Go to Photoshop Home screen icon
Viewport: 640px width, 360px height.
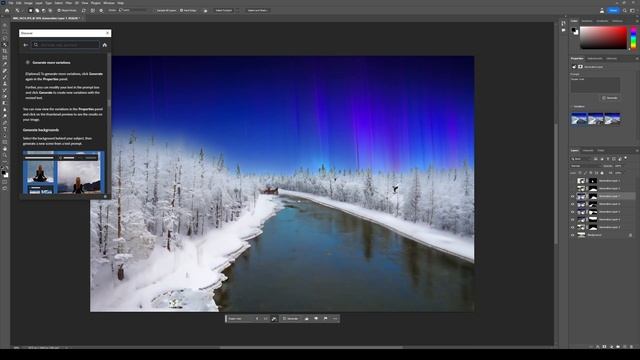point(7,10)
